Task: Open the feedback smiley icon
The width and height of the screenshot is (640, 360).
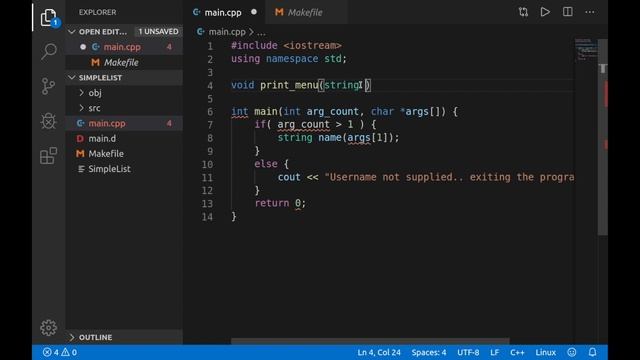Action: 572,352
